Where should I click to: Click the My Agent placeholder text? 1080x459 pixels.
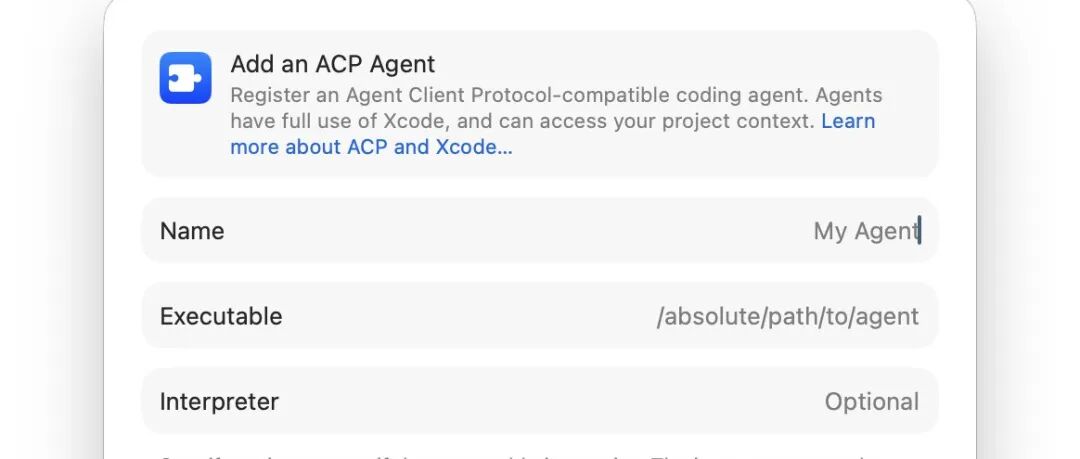pyautogui.click(x=866, y=231)
